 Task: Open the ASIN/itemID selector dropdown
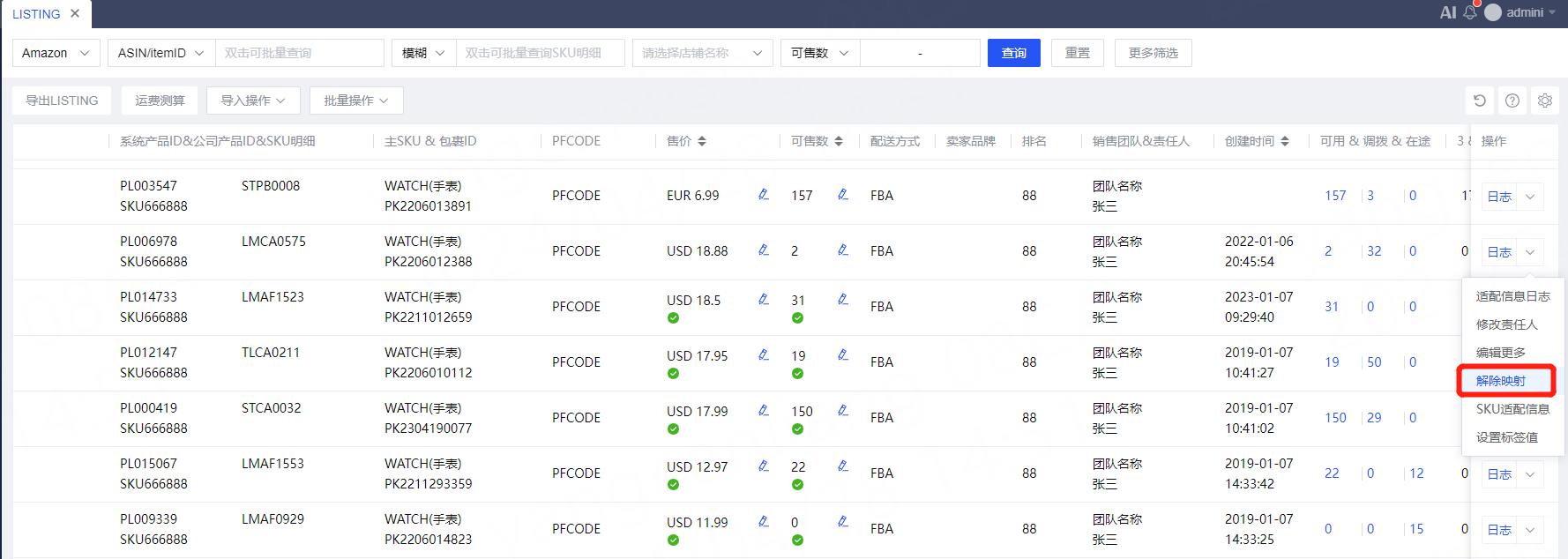click(x=161, y=53)
